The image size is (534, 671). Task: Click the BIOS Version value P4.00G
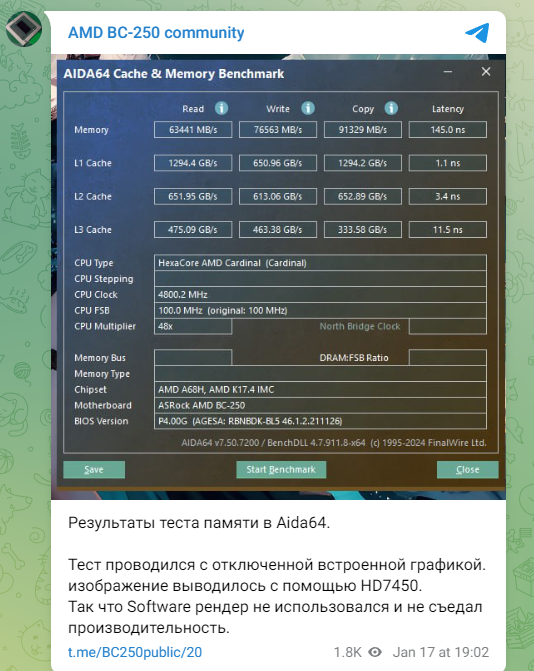320,421
